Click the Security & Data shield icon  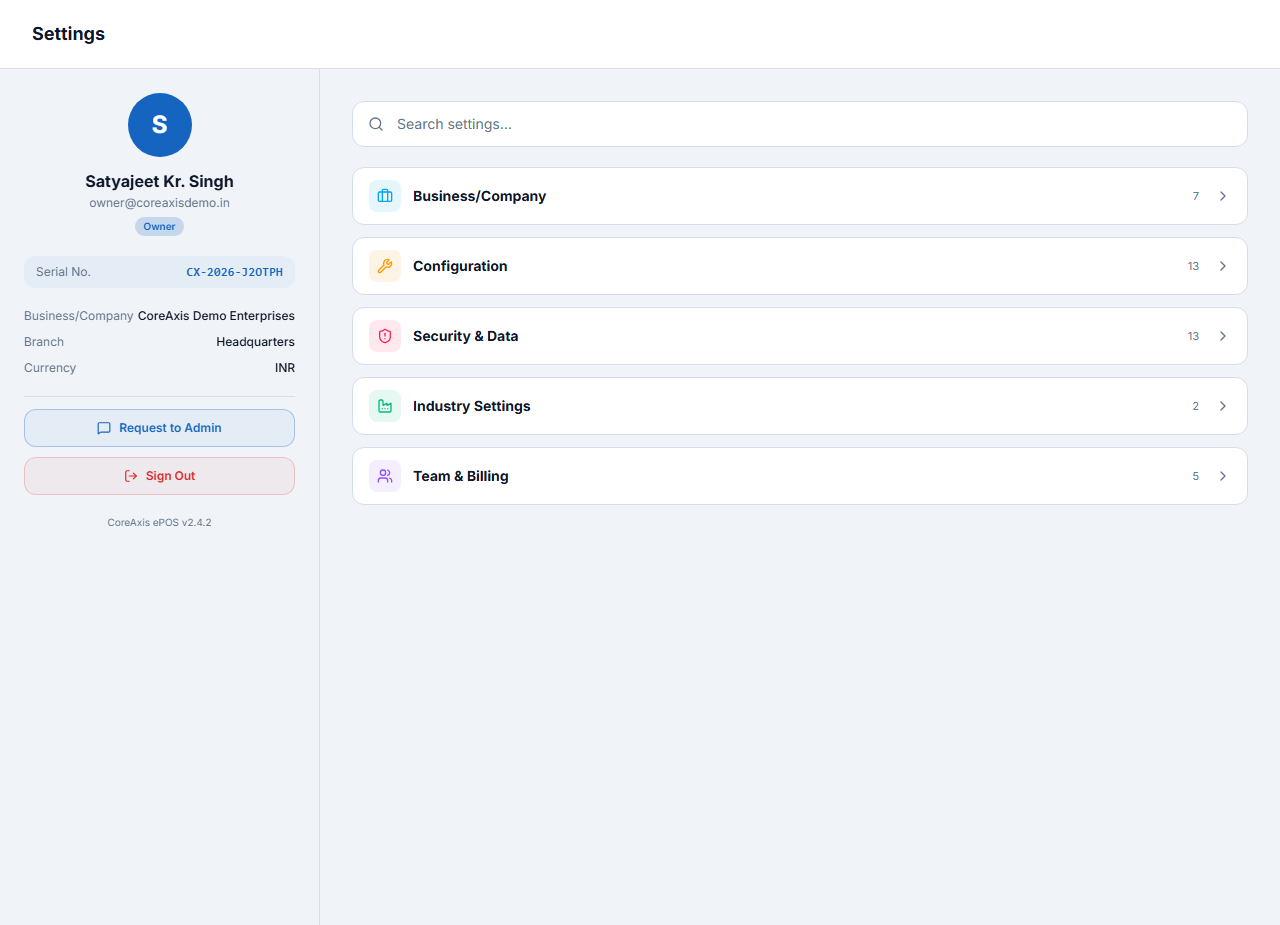point(385,336)
